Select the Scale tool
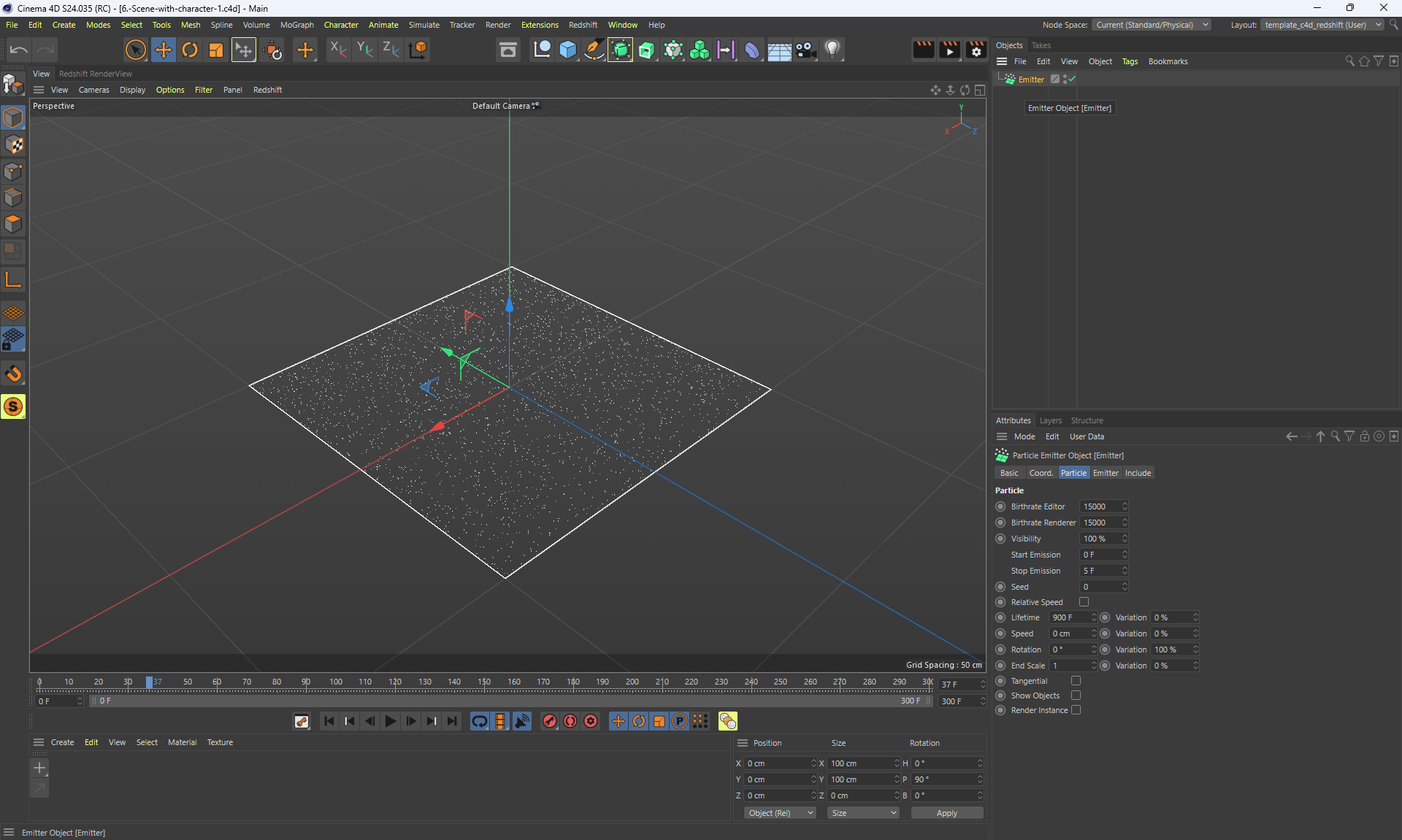Viewport: 1402px width, 840px height. [x=216, y=50]
